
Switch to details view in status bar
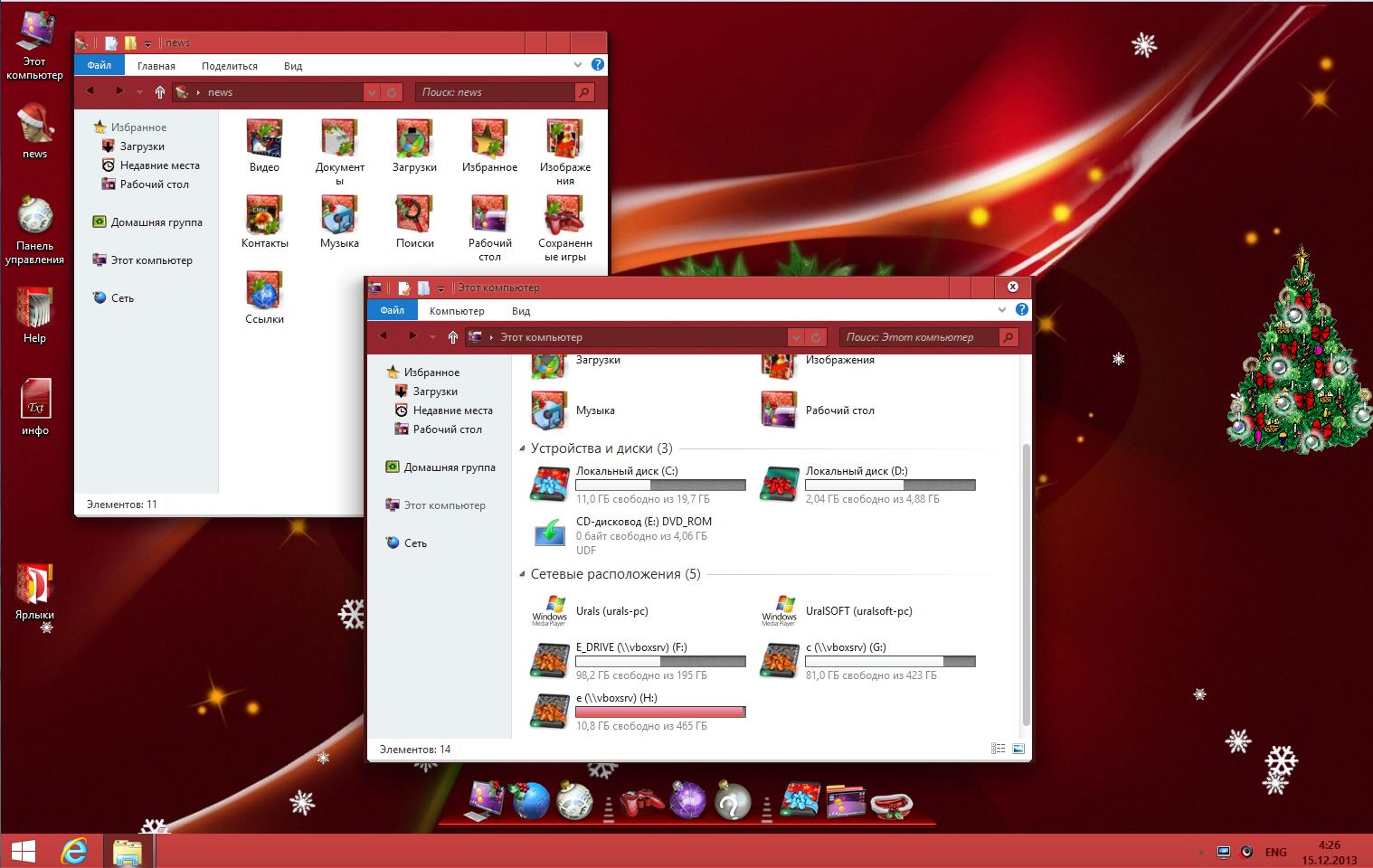pos(998,749)
